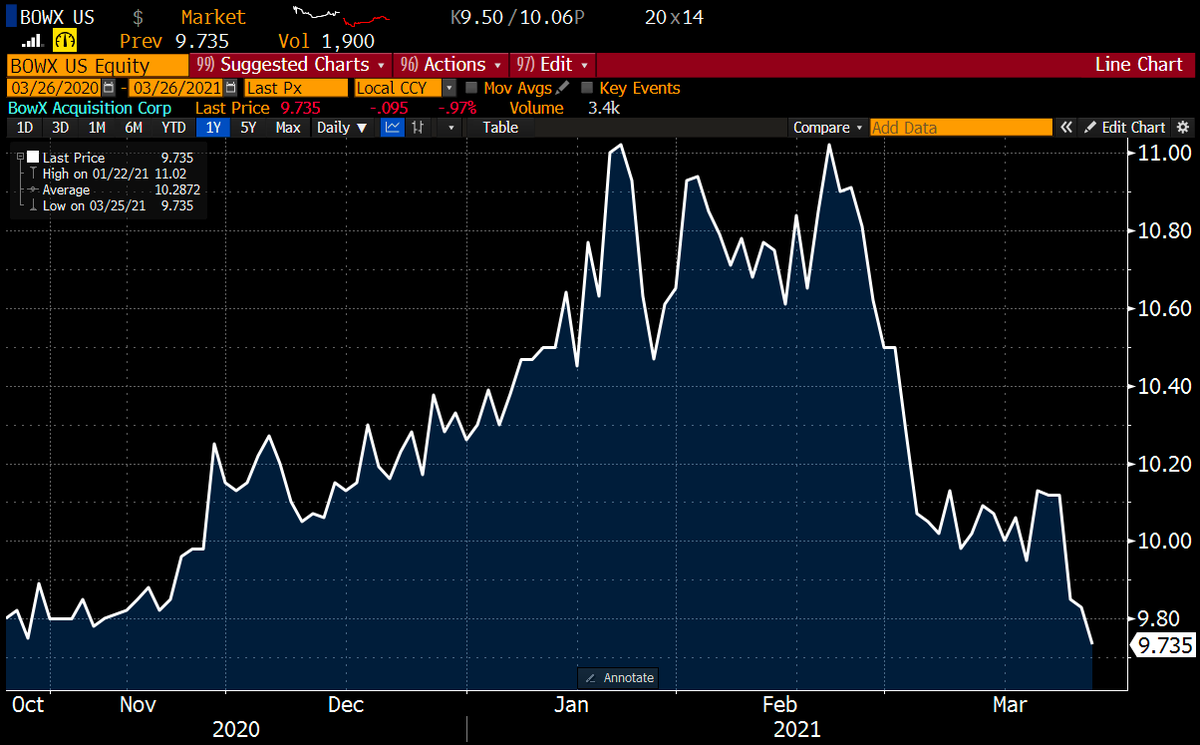Click the Local CCY field
This screenshot has height=745, width=1200.
click(399, 88)
